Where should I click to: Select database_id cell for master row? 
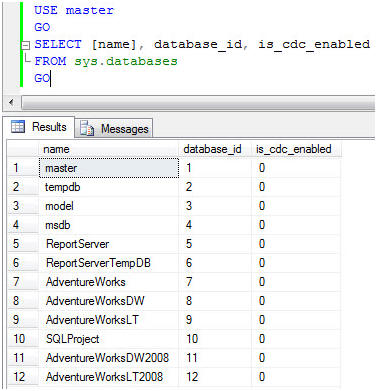click(215, 168)
